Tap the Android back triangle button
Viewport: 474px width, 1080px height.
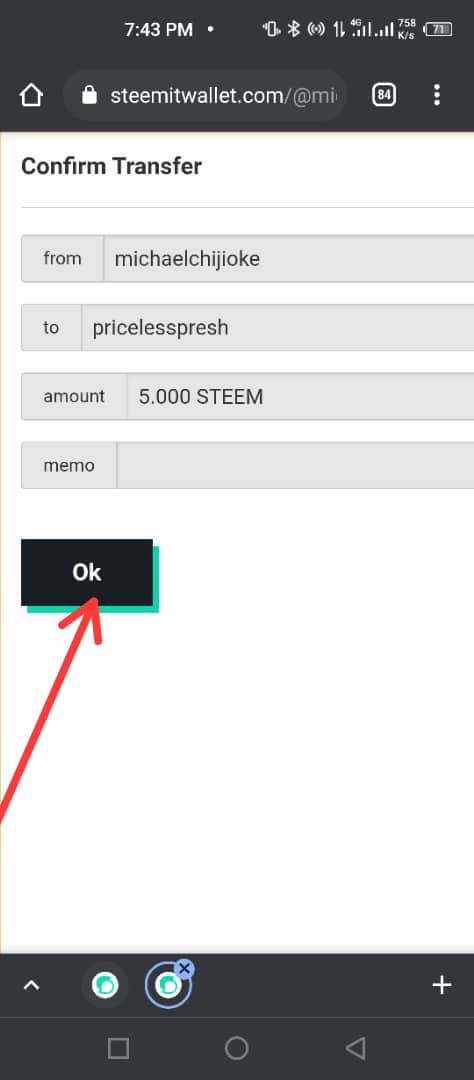coord(355,1048)
